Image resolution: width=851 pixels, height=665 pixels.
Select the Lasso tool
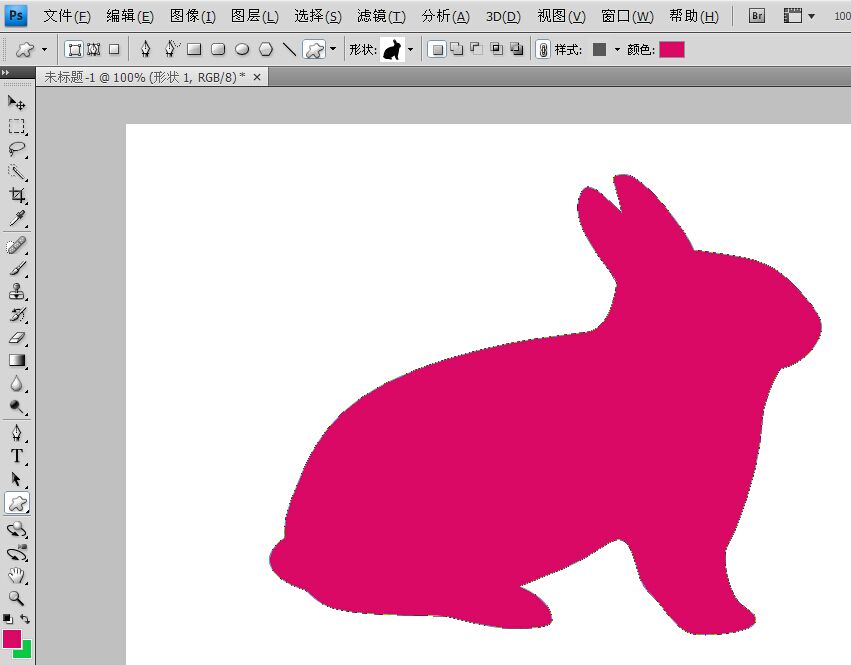(17, 150)
